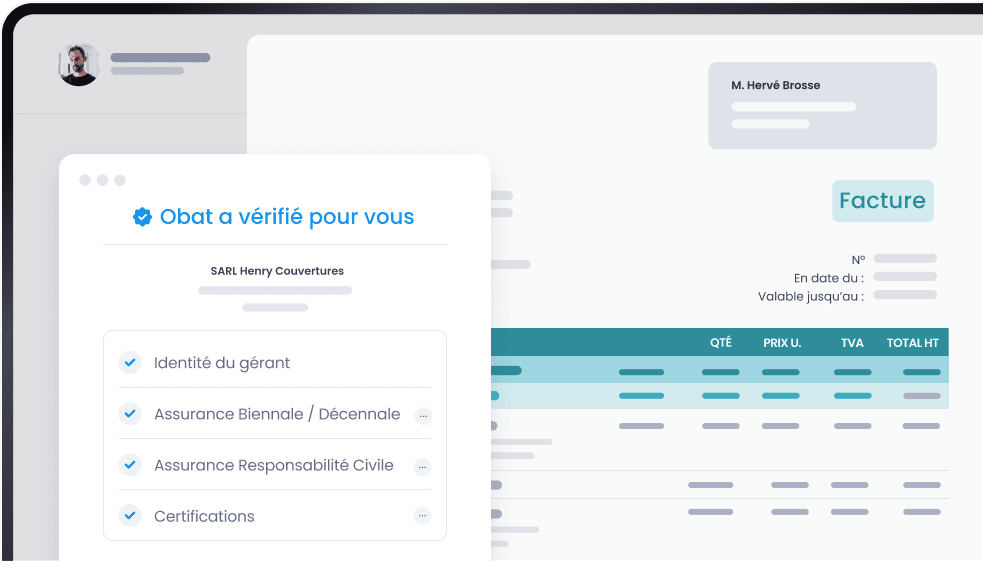Toggle the check next to Certifications

click(x=130, y=516)
